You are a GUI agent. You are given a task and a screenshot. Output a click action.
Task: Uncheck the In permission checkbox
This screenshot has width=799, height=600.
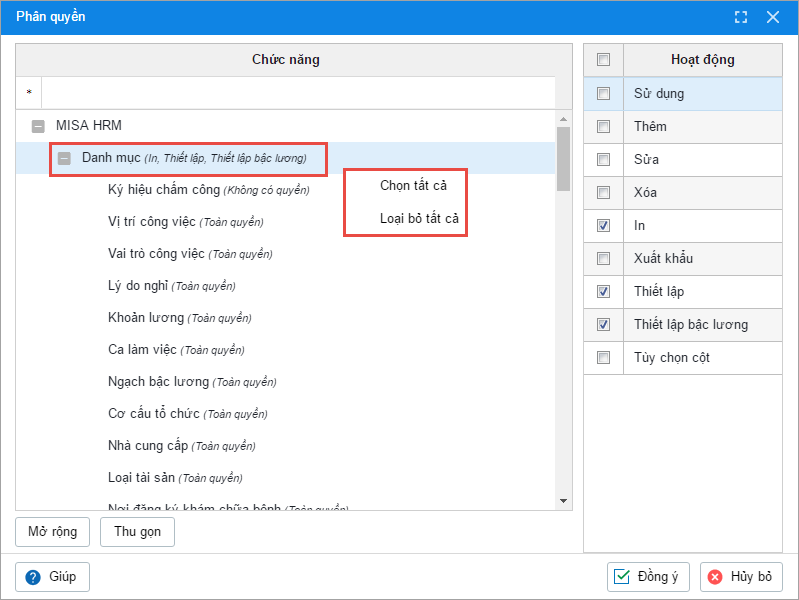603,226
